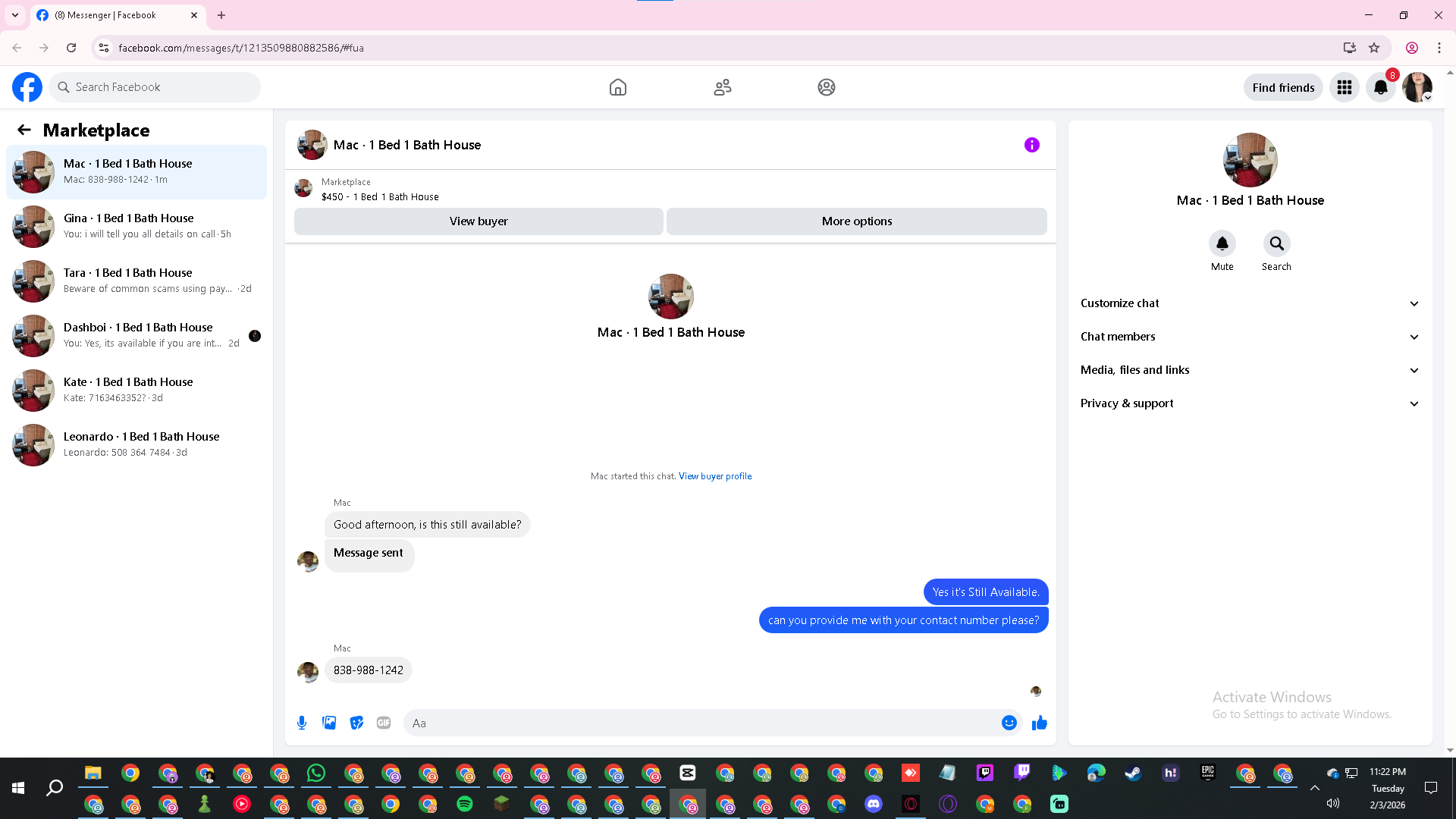Open the View buyer profile link
Viewport: 1456px width, 819px height.
coord(715,476)
